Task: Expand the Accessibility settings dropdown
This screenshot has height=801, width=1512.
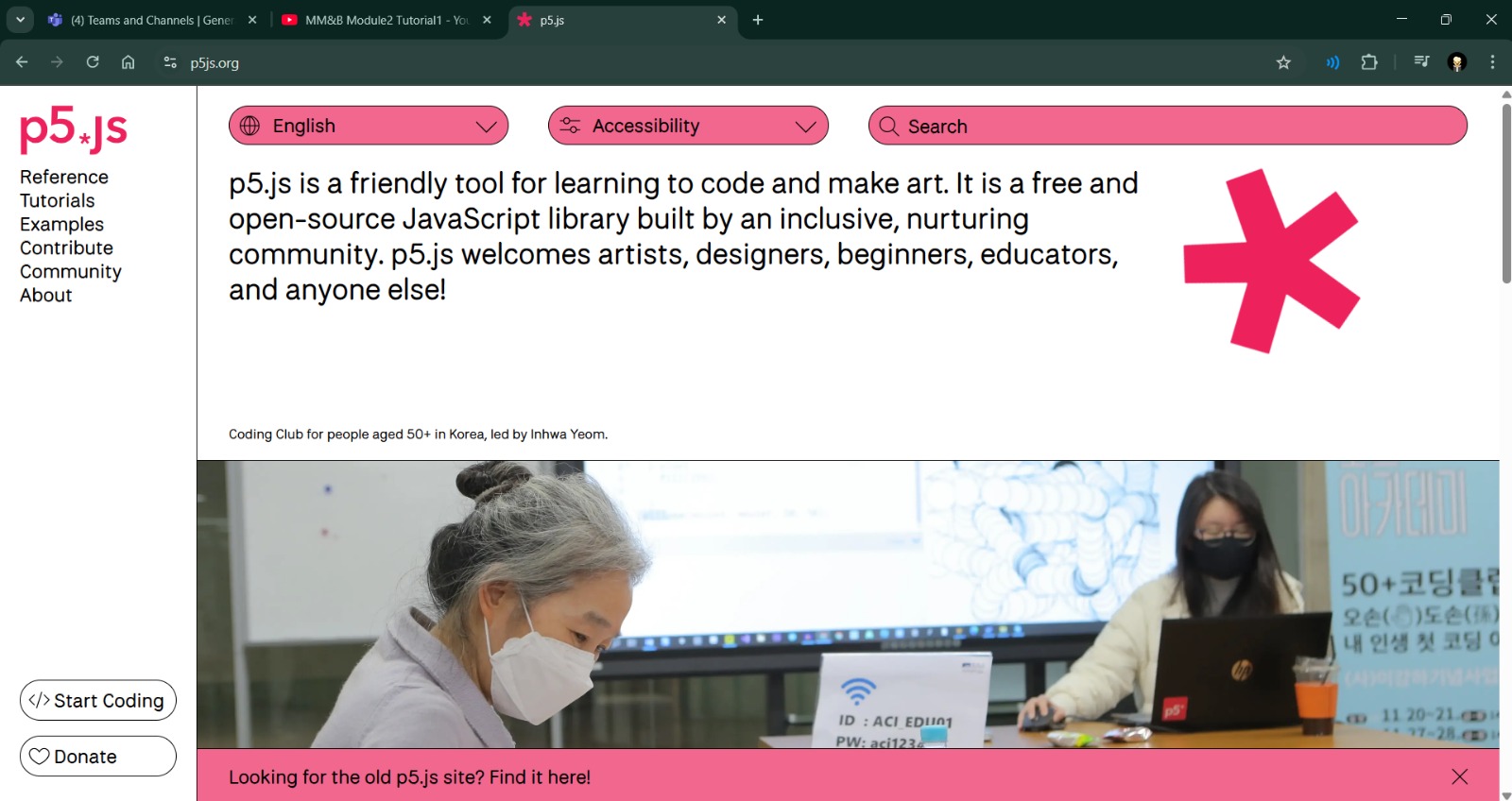Action: tap(688, 126)
